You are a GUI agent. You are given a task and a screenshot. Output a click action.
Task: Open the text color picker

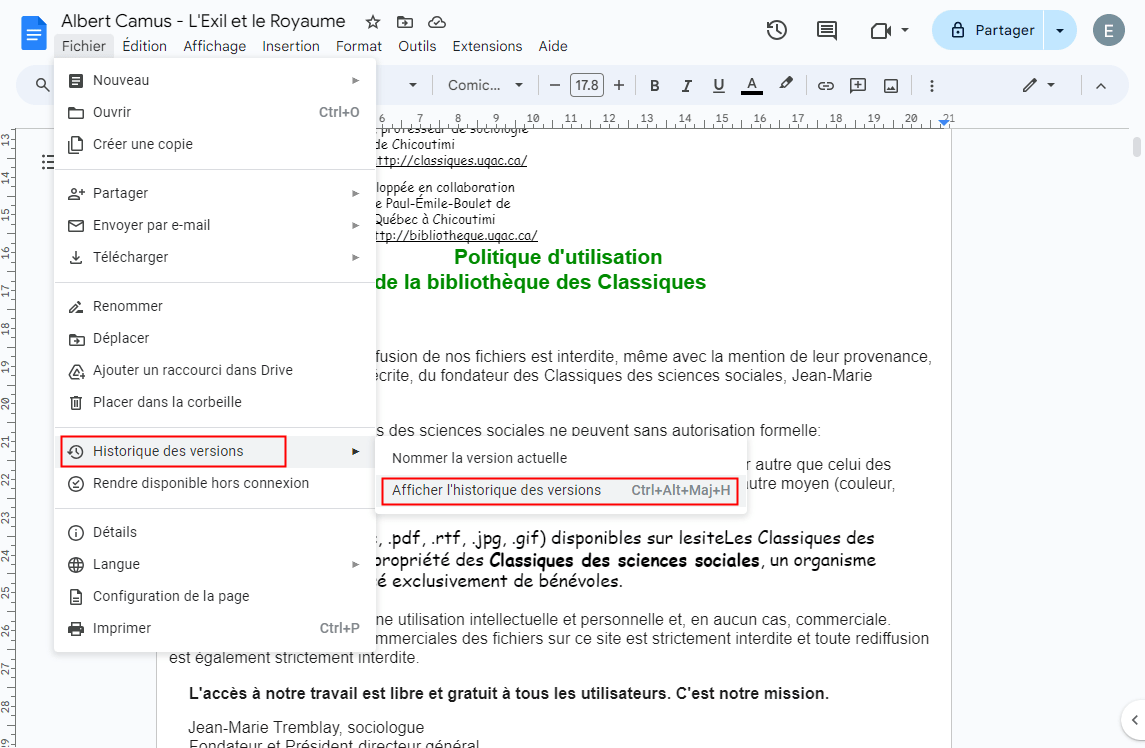(752, 86)
